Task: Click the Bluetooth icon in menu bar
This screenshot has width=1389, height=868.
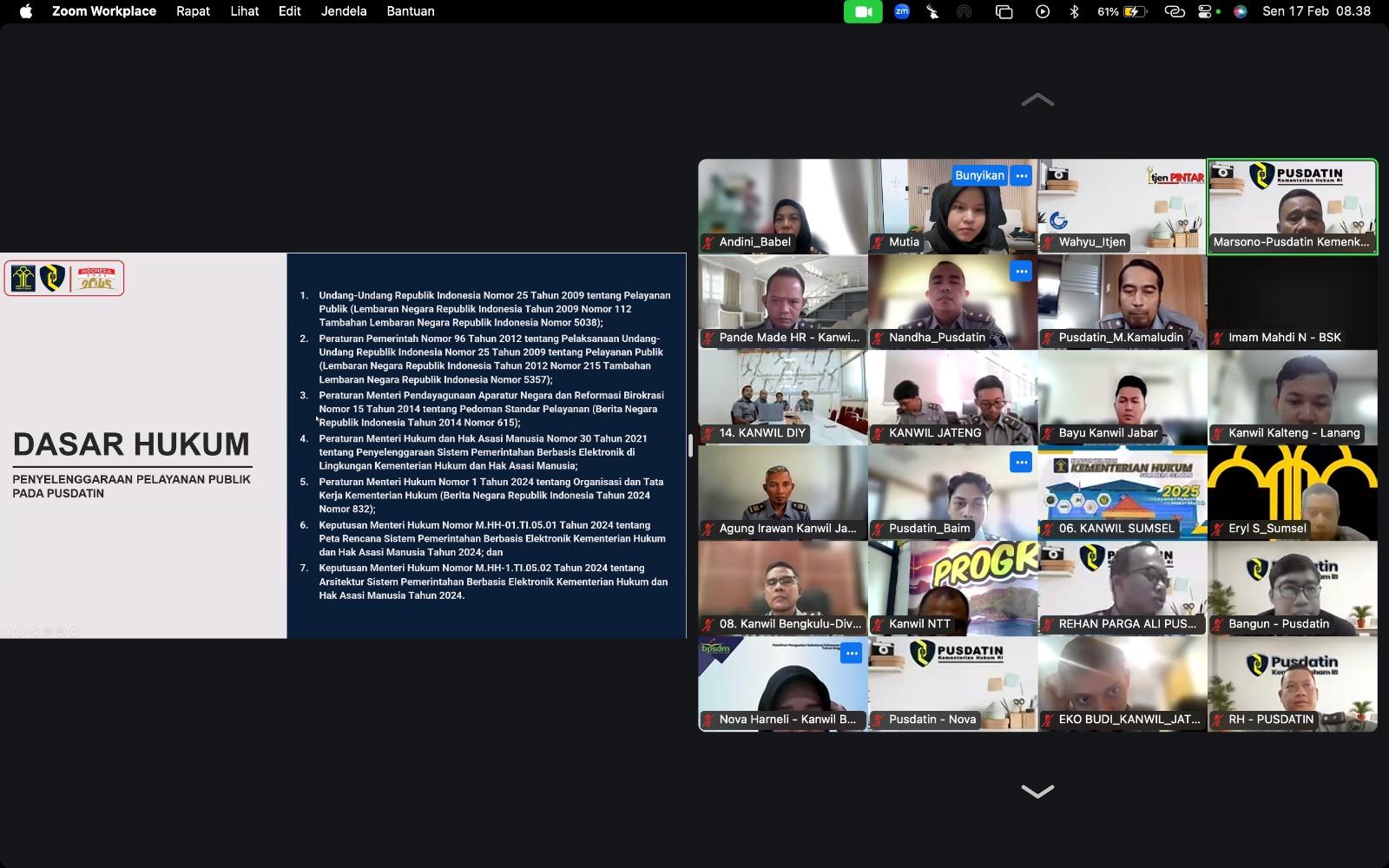Action: 1074,11
